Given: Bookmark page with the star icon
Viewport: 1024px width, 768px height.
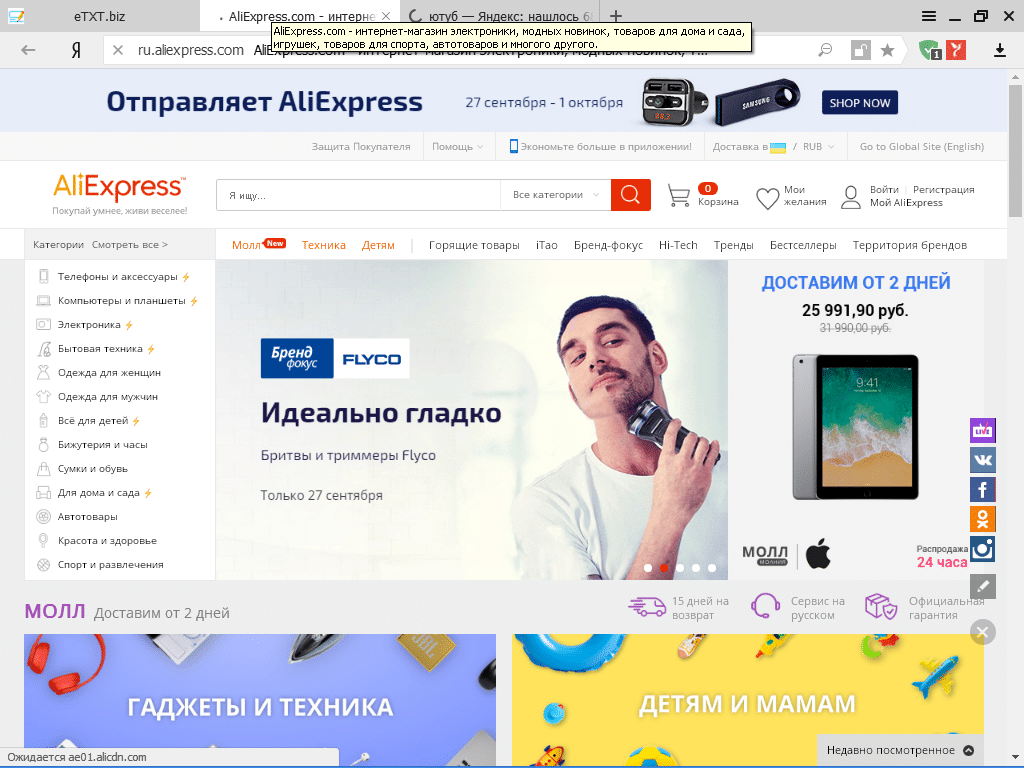Looking at the screenshot, I should point(887,50).
